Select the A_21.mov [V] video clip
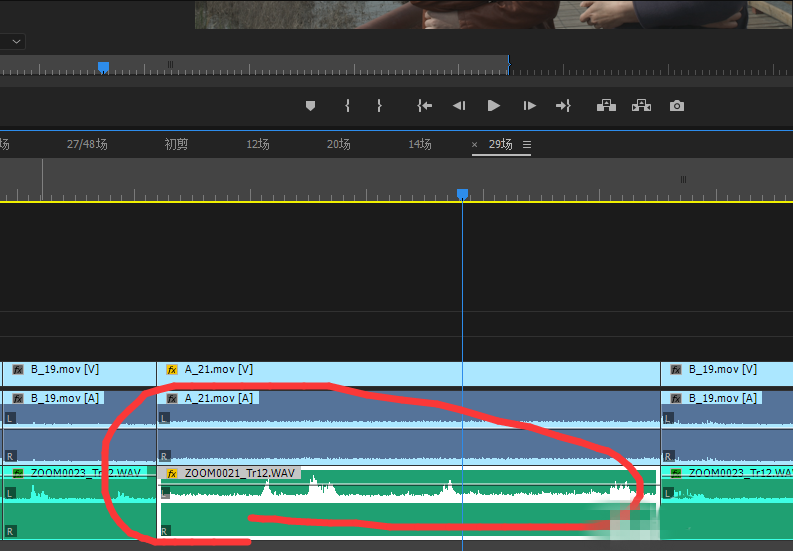793x551 pixels. coord(409,374)
